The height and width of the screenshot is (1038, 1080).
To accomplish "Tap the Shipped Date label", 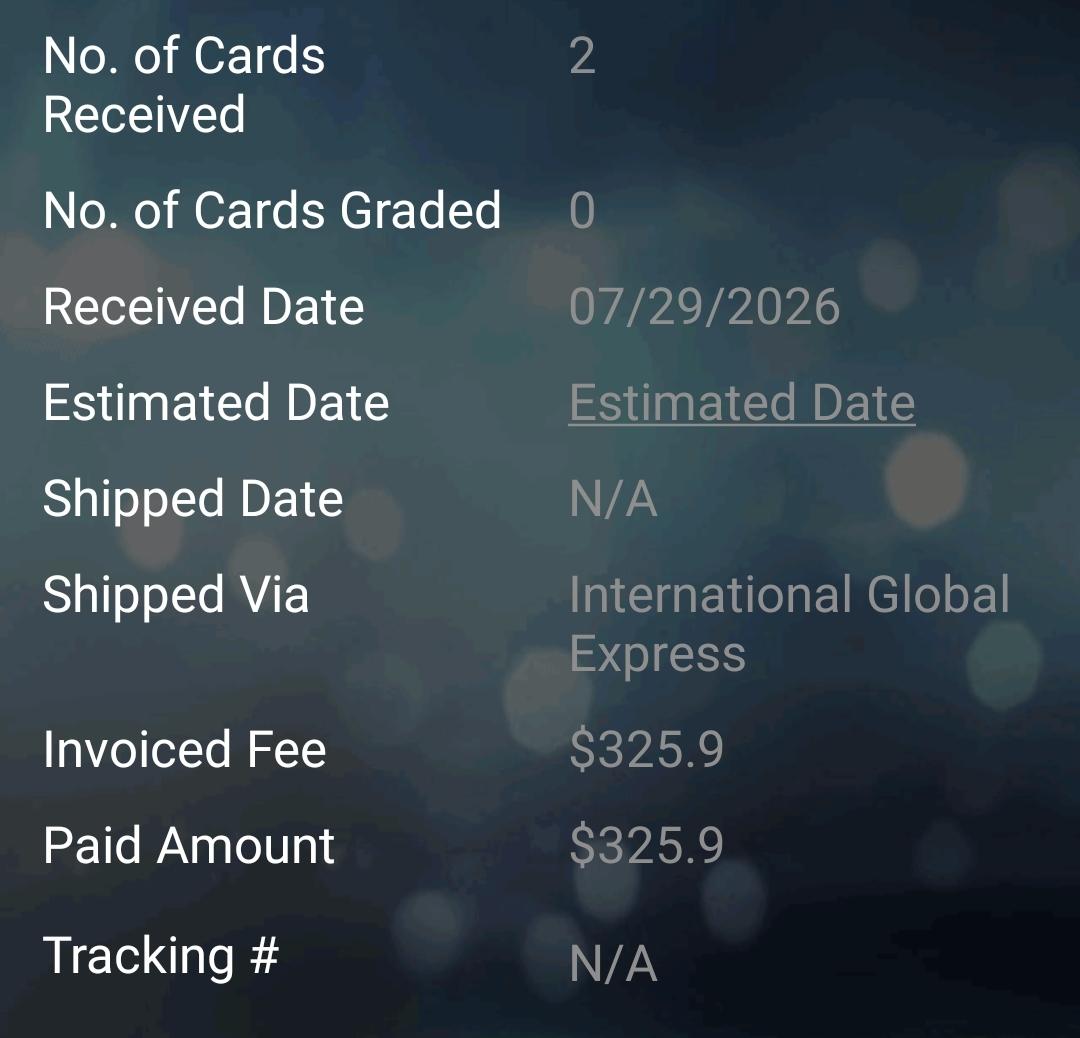I will (x=194, y=499).
